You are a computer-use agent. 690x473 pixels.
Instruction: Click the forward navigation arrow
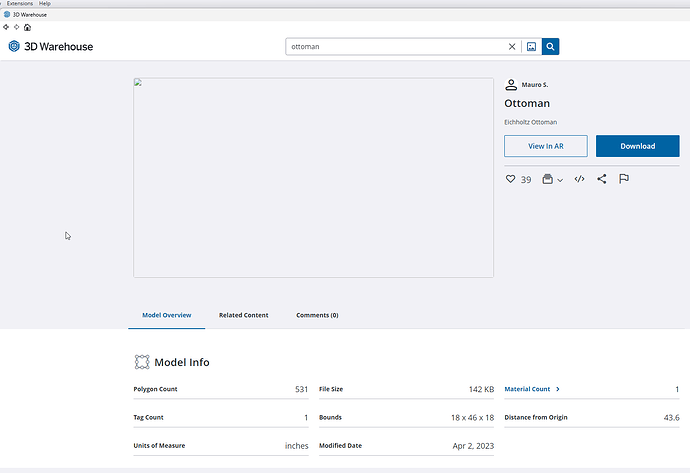tap(16, 27)
